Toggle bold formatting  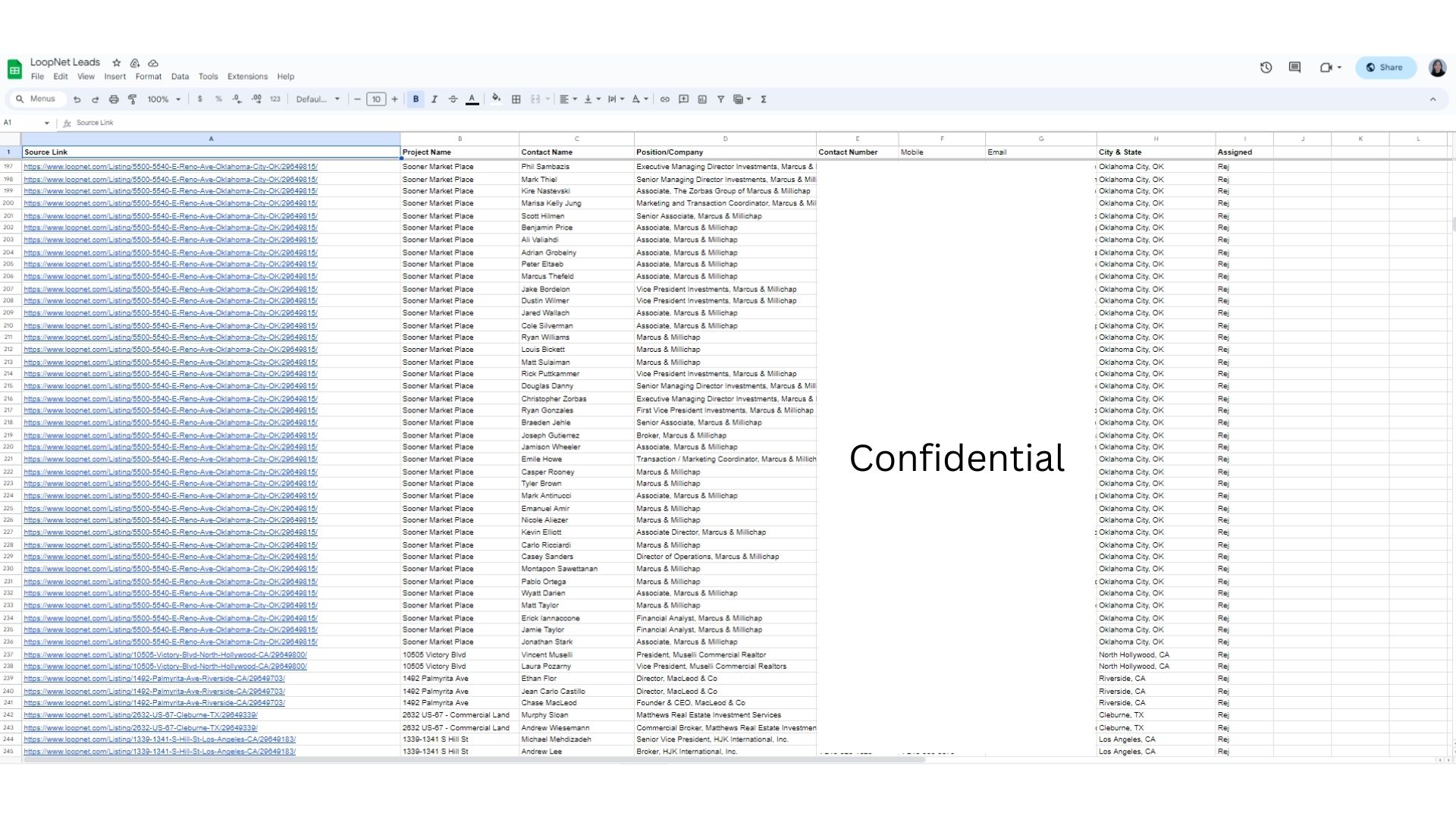click(416, 99)
